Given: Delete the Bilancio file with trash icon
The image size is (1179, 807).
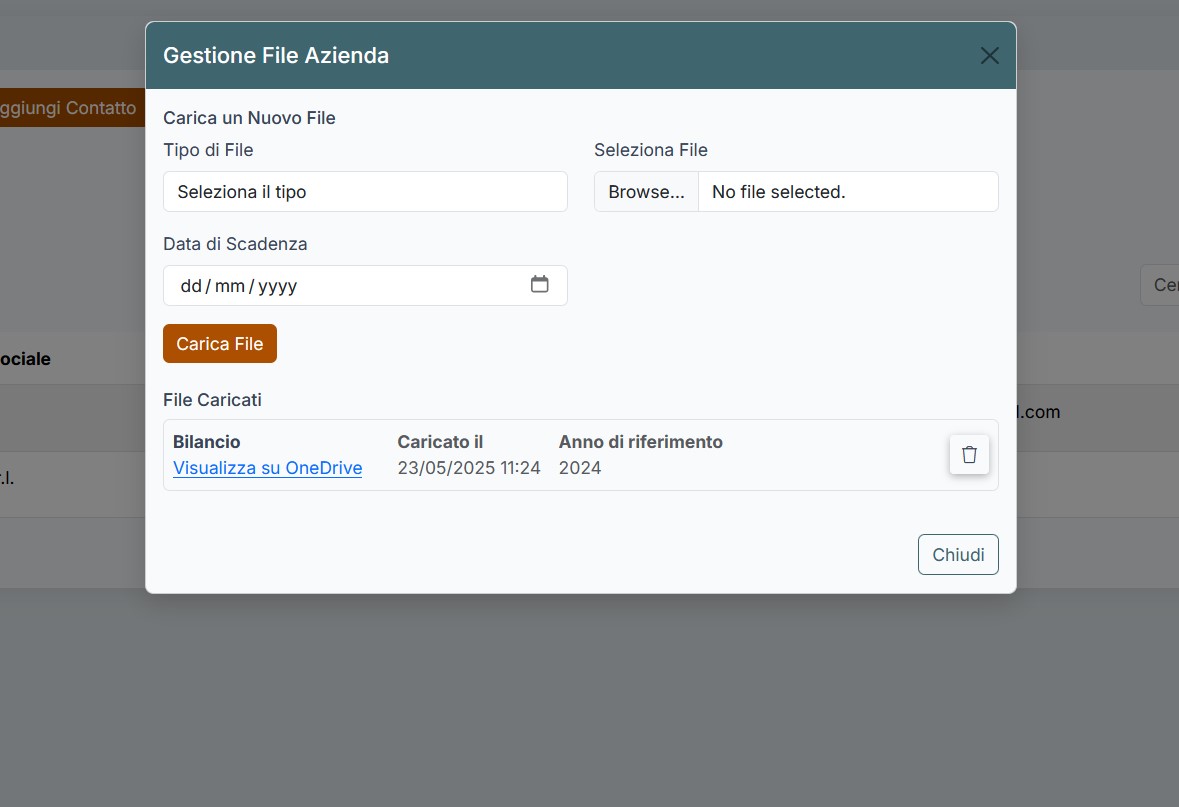Looking at the screenshot, I should click(969, 455).
